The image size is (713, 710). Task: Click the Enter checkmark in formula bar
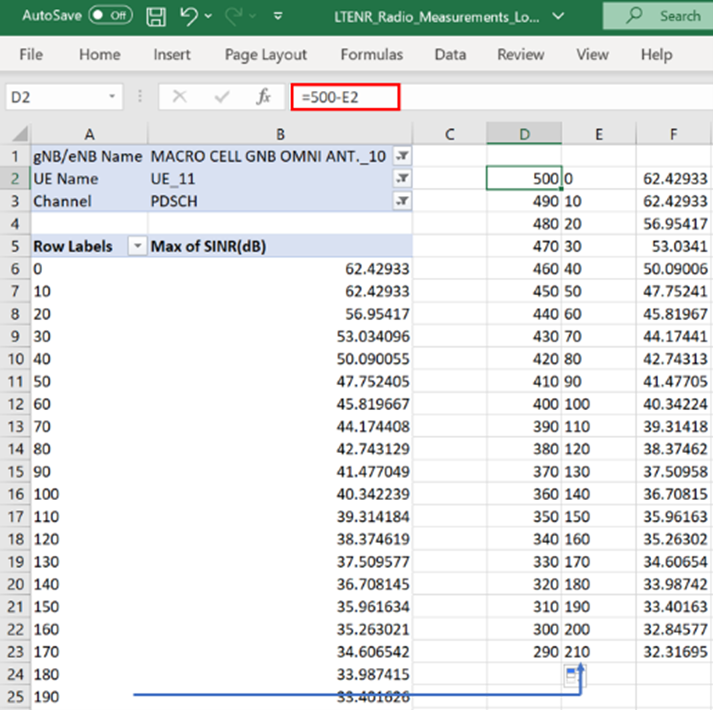click(222, 97)
